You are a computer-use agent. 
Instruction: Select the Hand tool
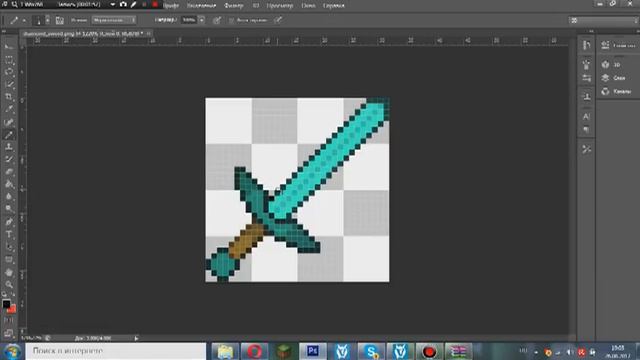tap(9, 272)
